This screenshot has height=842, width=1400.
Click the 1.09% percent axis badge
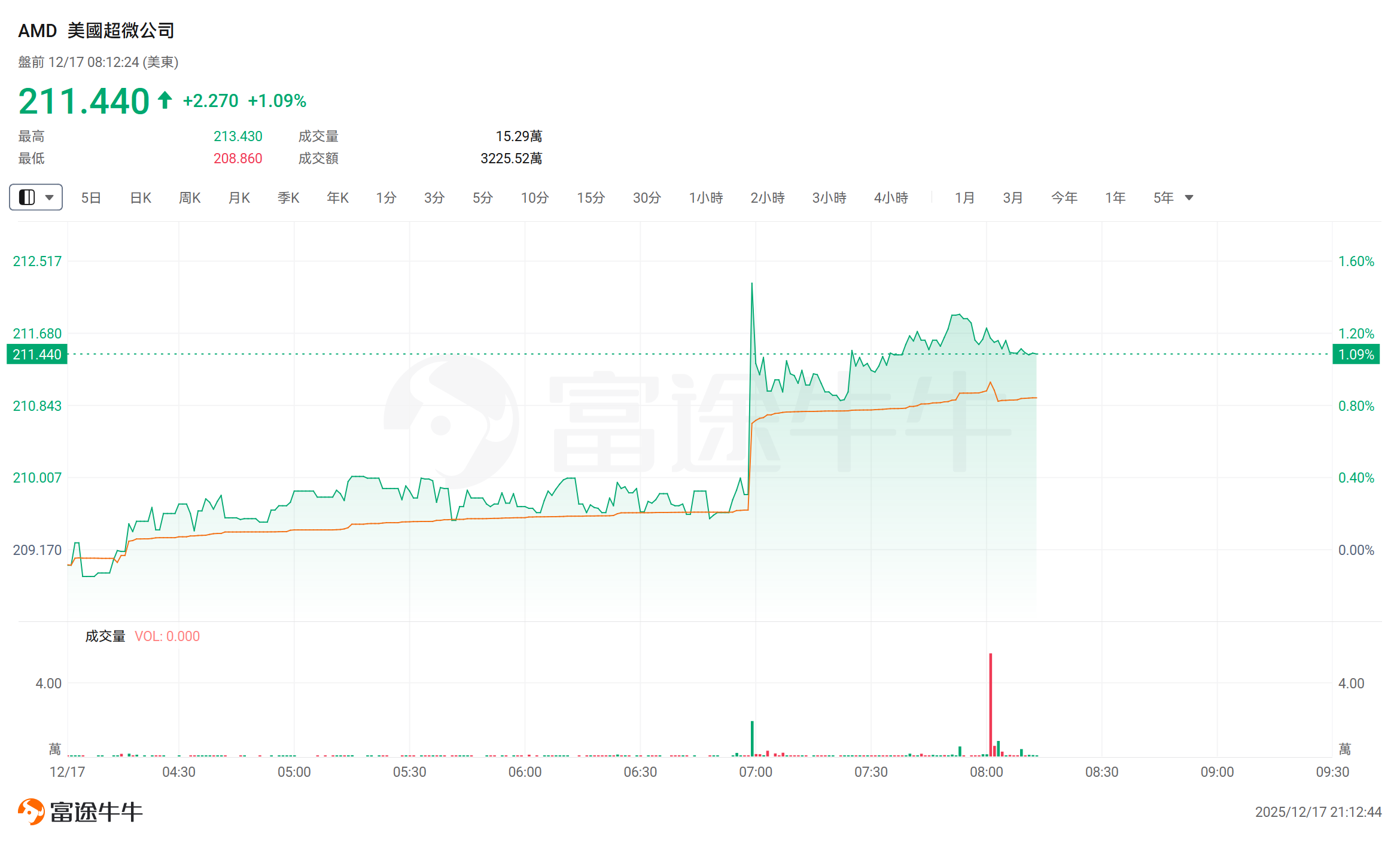[1356, 355]
